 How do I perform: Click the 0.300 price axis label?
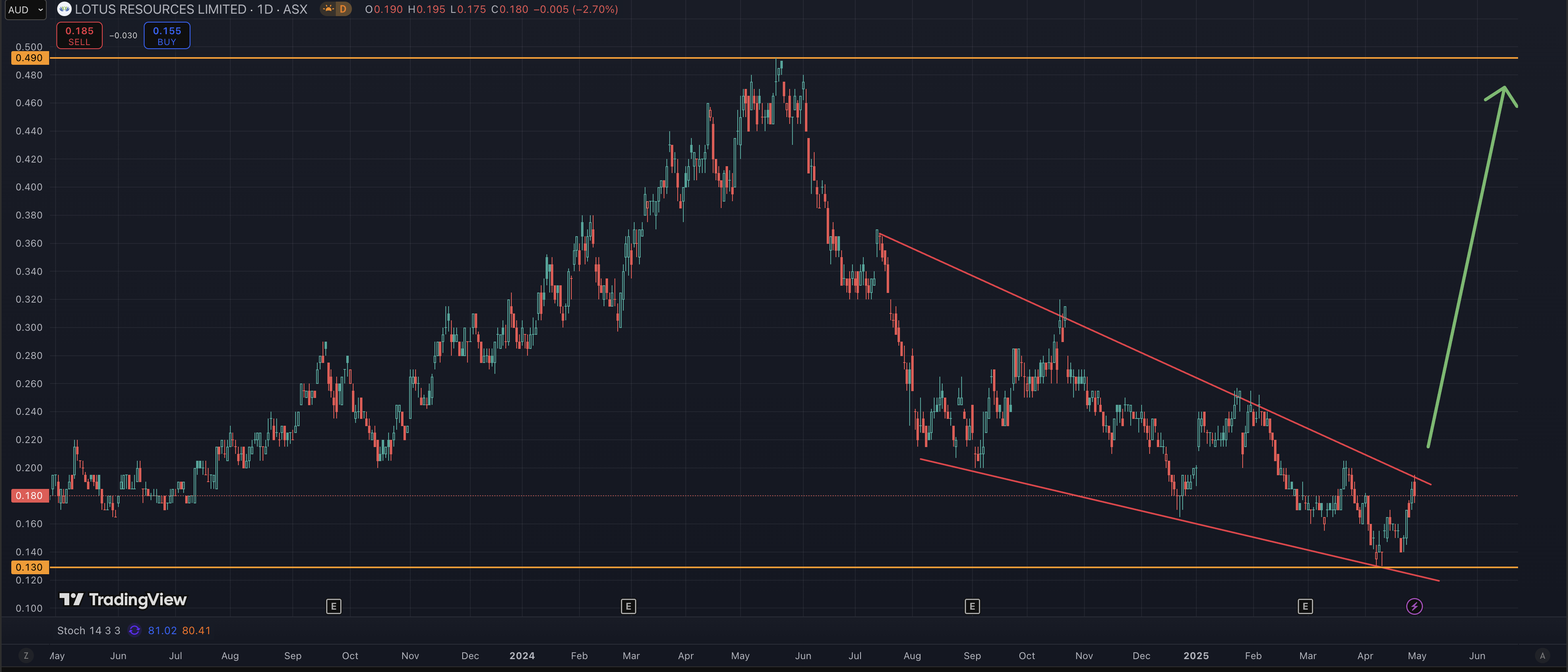point(29,327)
